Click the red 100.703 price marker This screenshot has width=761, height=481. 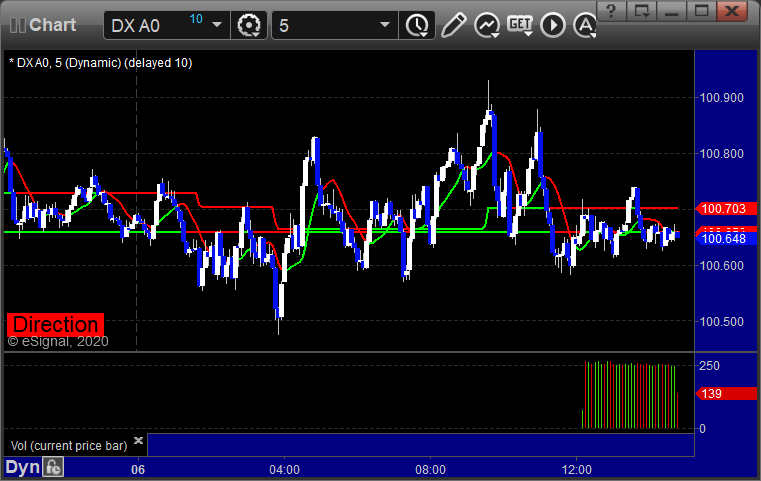[x=726, y=209]
